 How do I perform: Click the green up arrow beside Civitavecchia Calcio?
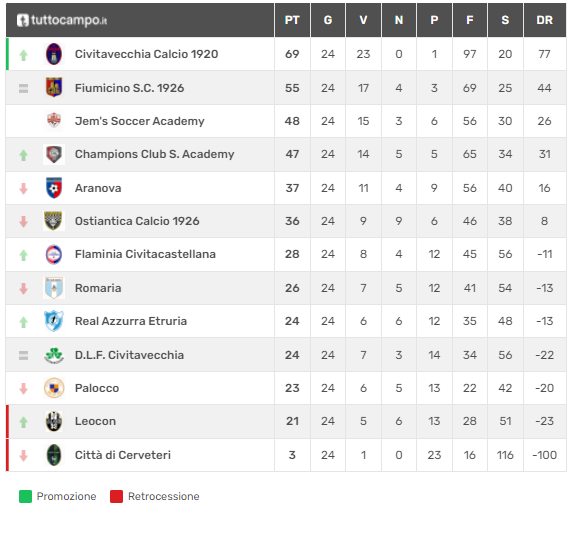pos(24,55)
